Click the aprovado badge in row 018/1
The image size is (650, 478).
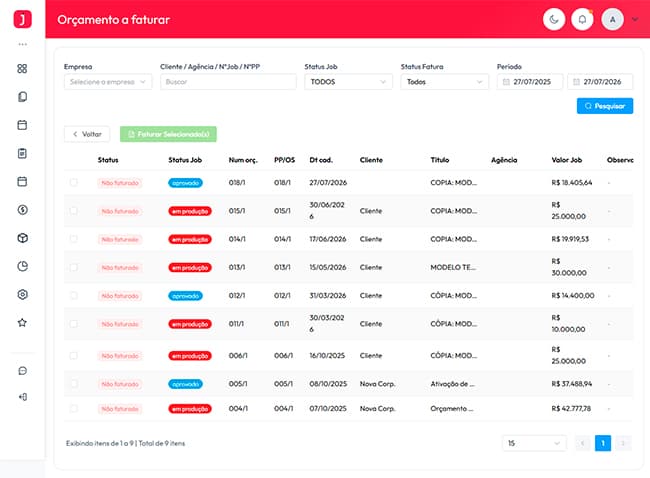click(x=185, y=183)
